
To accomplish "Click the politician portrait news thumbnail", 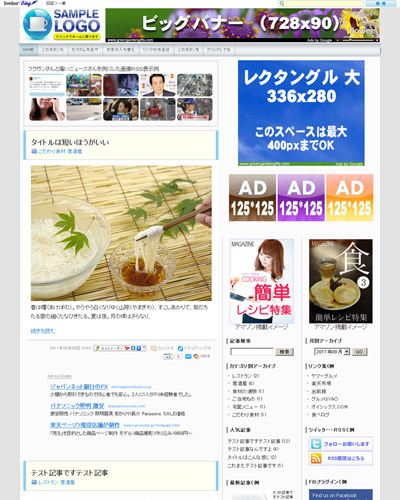I will (x=157, y=85).
